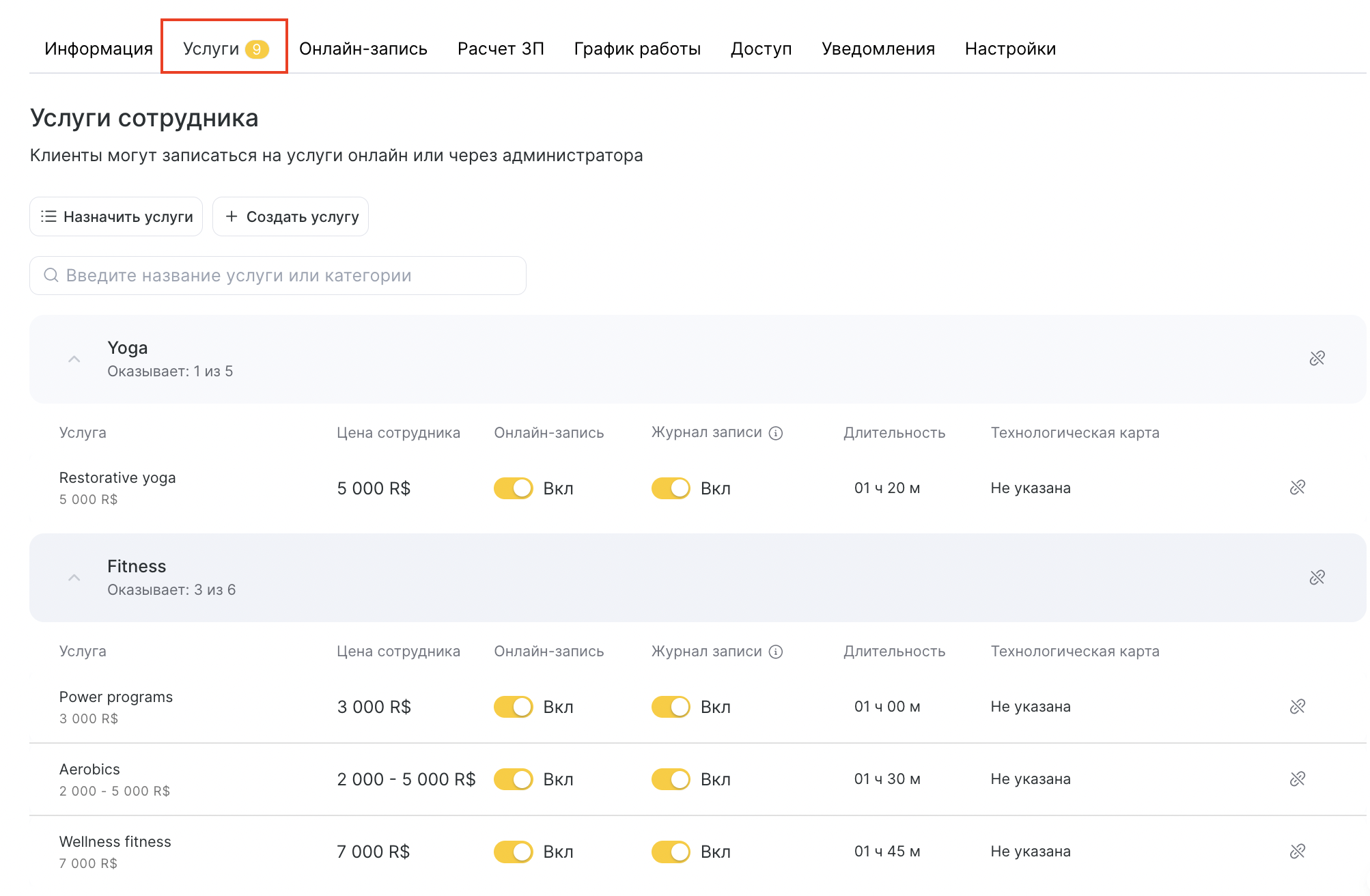Go to the Расчет ЗП tab
Viewport: 1370px width, 896px height.
tap(501, 48)
